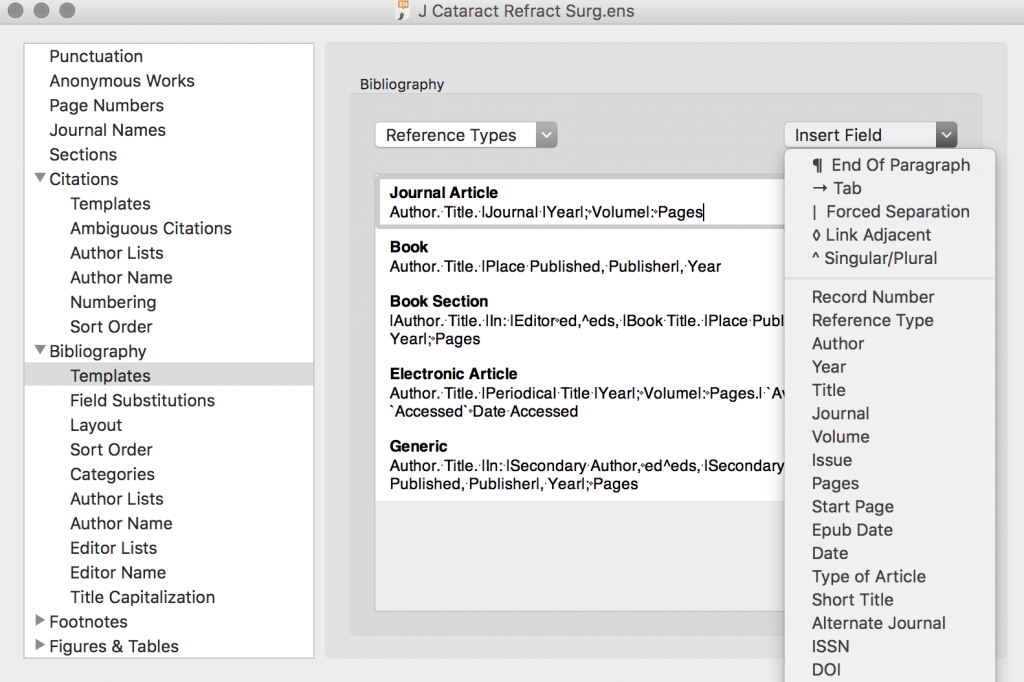The height and width of the screenshot is (682, 1024).
Task: Open Punctuation settings in sidebar
Action: (x=96, y=56)
